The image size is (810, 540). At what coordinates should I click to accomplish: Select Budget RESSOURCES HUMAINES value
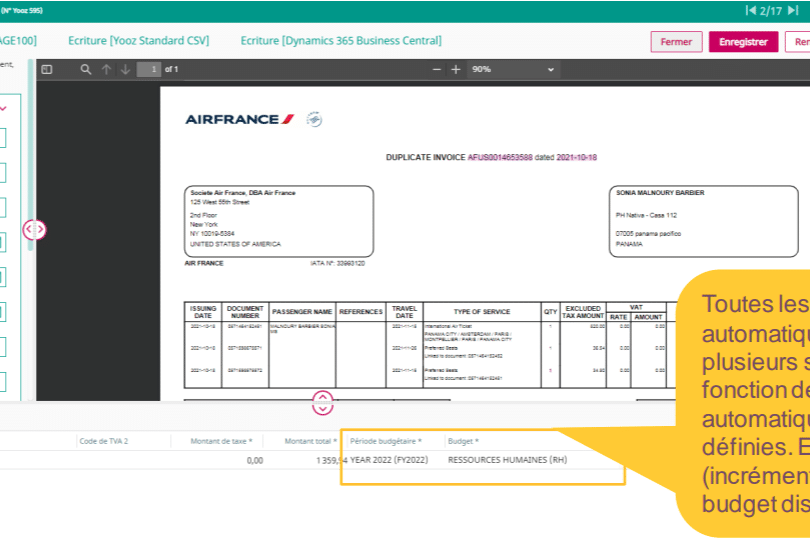[507, 460]
